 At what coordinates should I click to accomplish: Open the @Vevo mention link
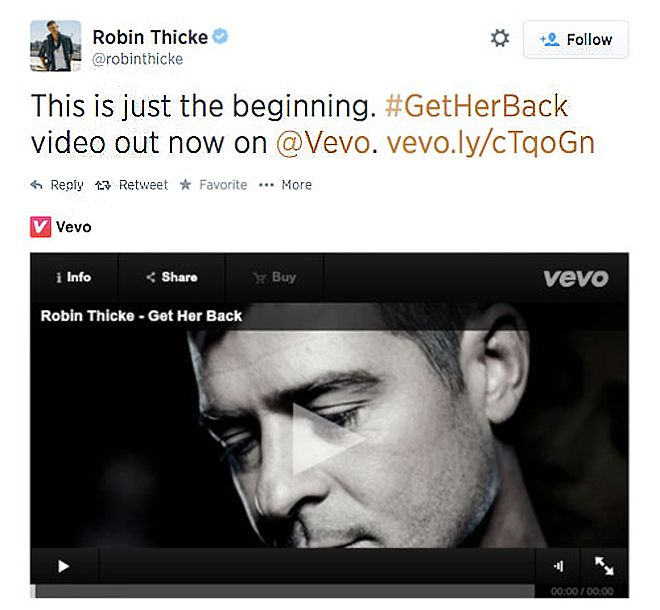click(x=323, y=143)
